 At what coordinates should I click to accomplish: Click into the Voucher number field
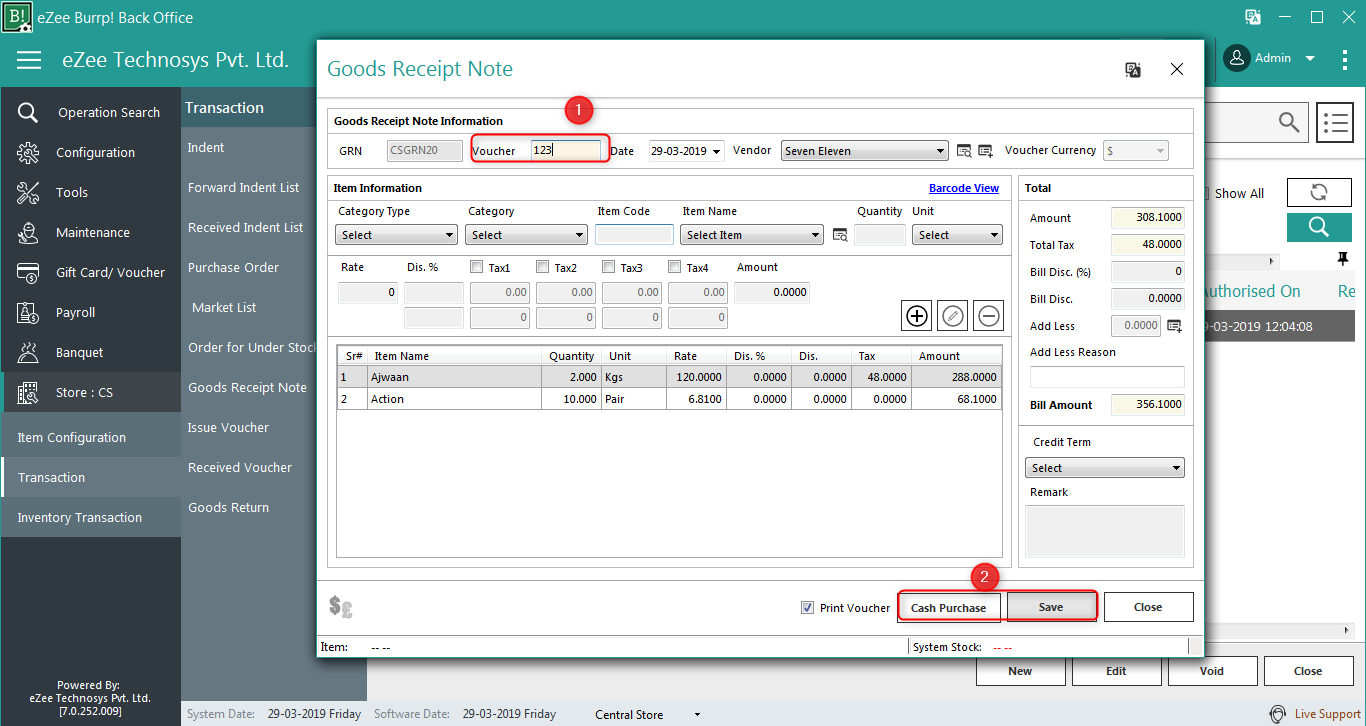click(566, 151)
